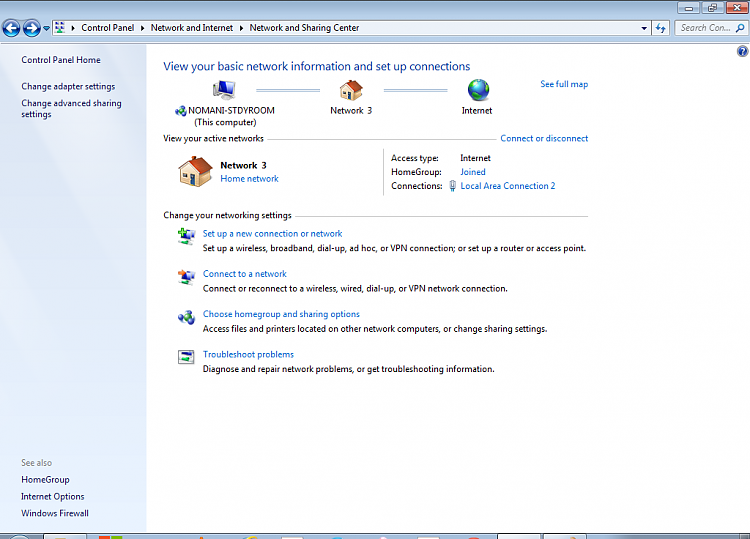The width and height of the screenshot is (750, 539).
Task: Restore down the window
Action: pos(712,8)
